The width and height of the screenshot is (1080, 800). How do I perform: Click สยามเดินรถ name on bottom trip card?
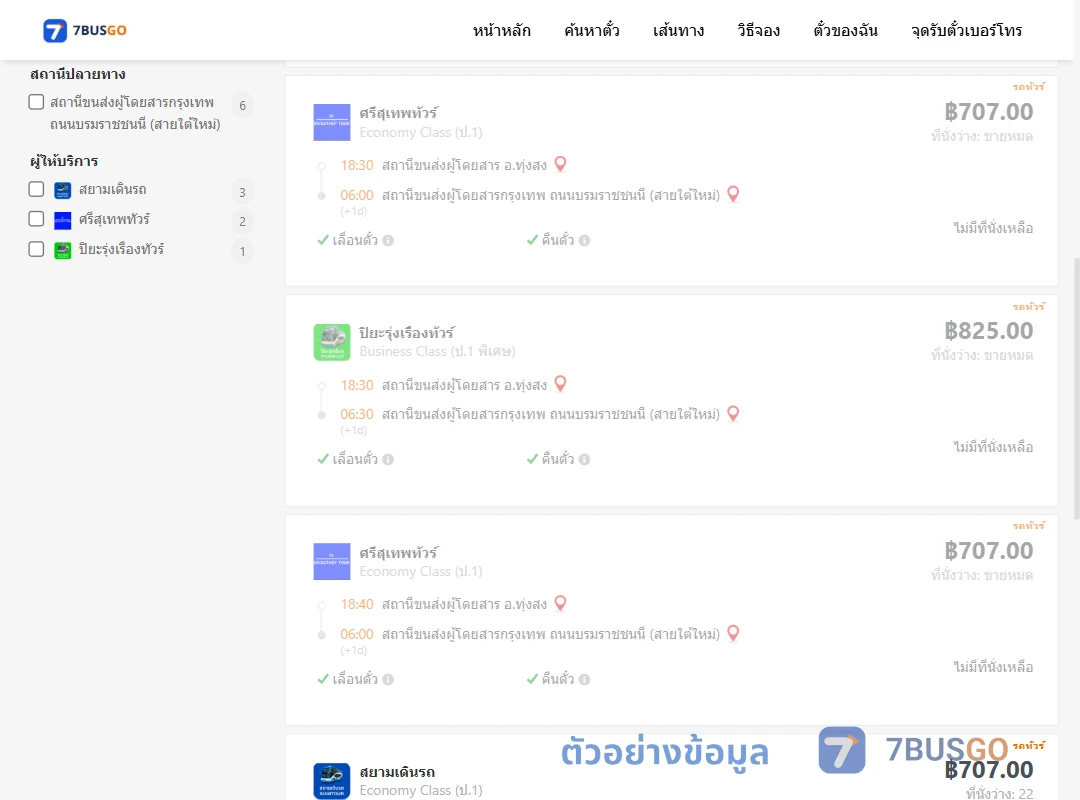[x=397, y=772]
